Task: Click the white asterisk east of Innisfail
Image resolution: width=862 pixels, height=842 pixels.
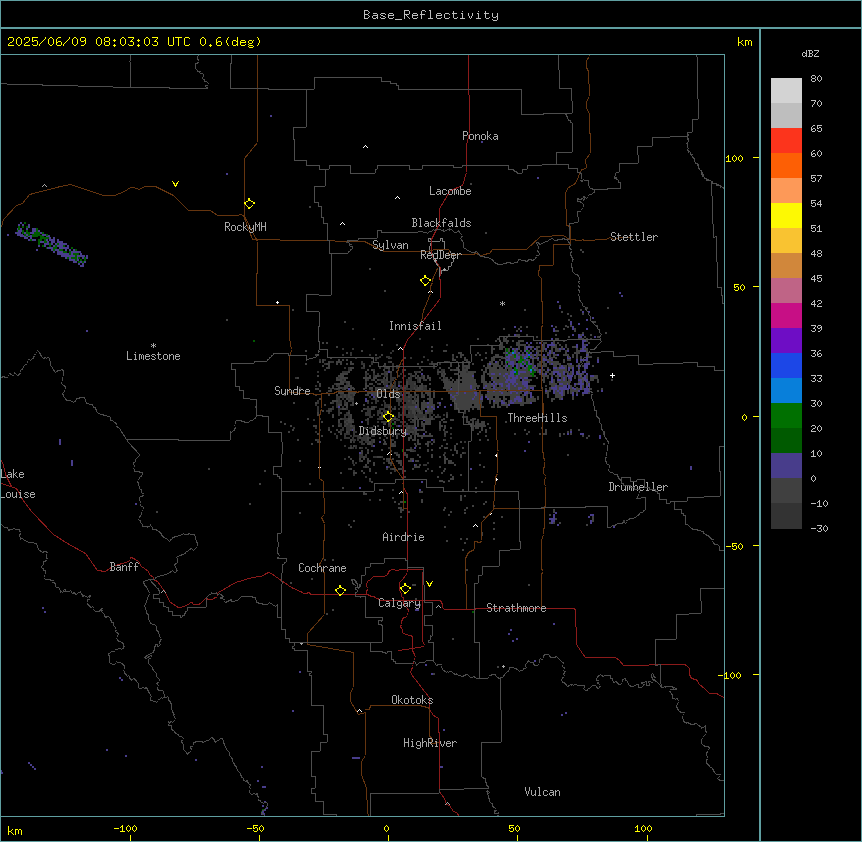Action: point(502,303)
